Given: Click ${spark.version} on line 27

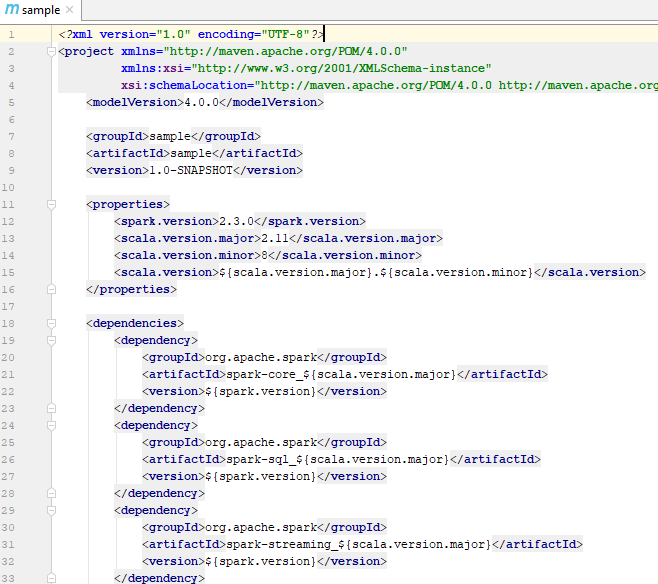Looking at the screenshot, I should tap(261, 477).
